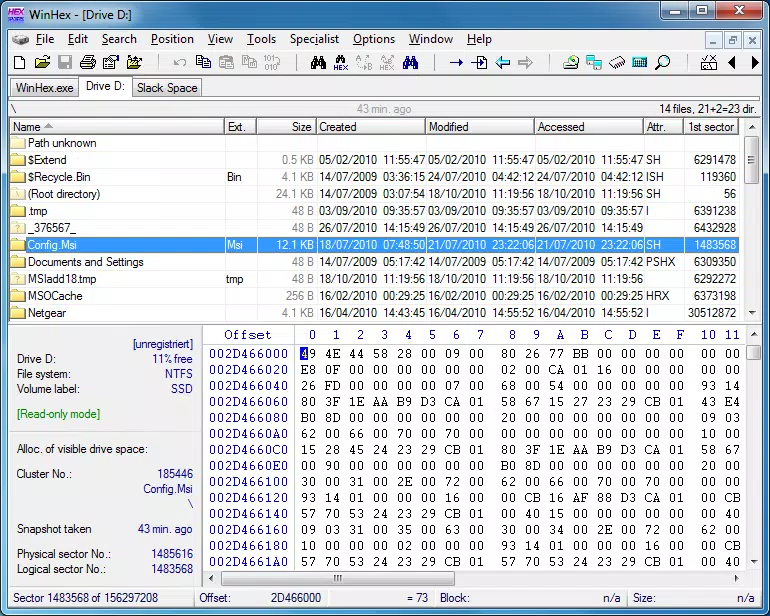
Task: Sort by the Name column header
Action: [117, 127]
